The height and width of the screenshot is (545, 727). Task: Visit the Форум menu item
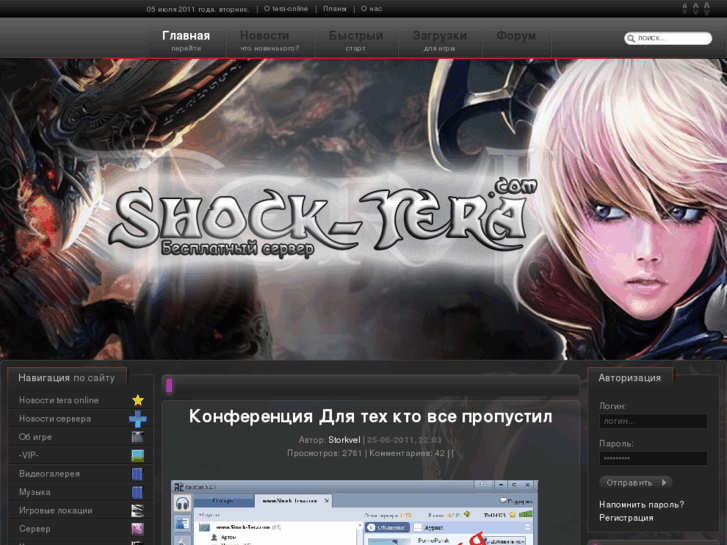click(516, 36)
